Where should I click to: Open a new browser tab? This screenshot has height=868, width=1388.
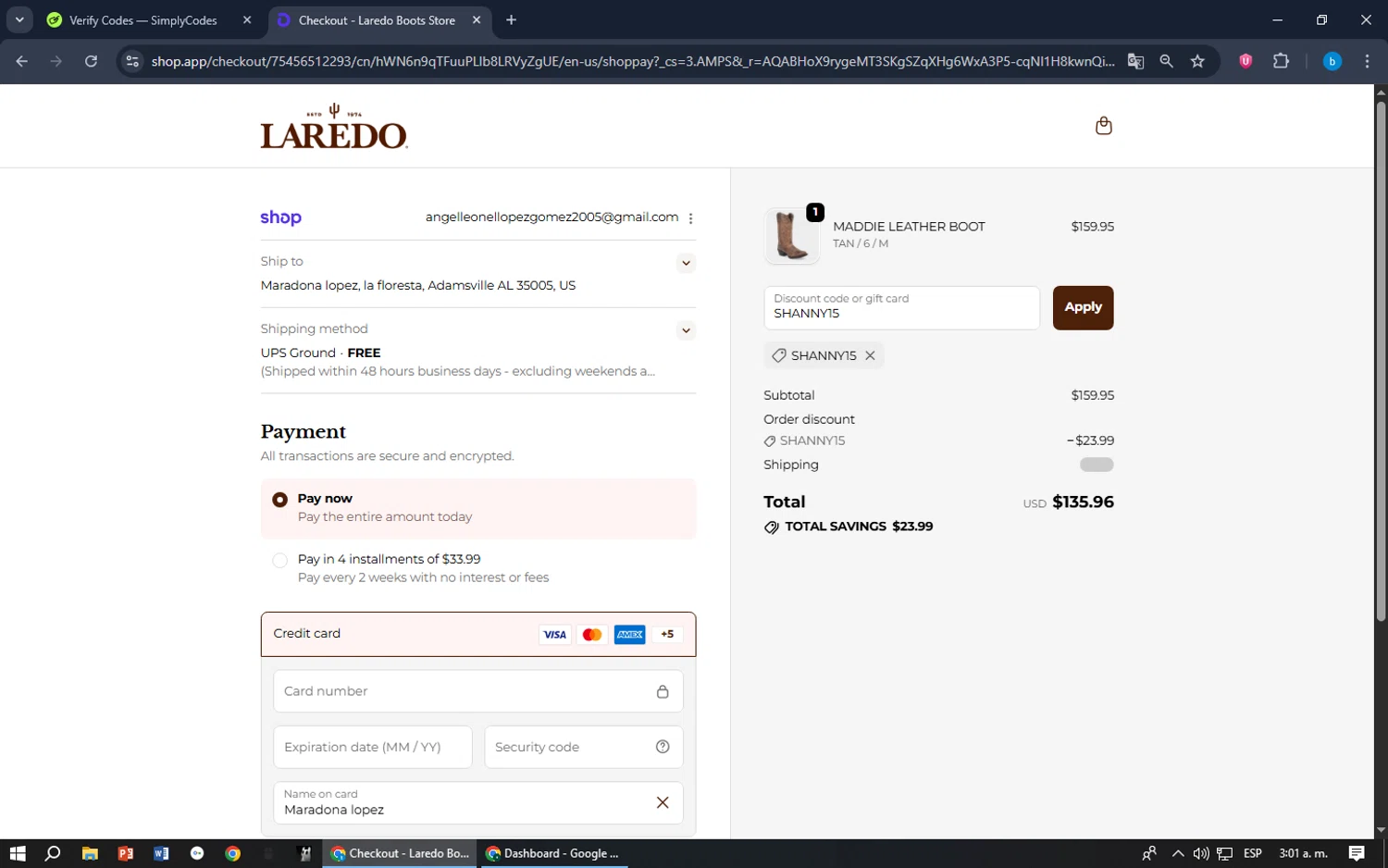511,20
